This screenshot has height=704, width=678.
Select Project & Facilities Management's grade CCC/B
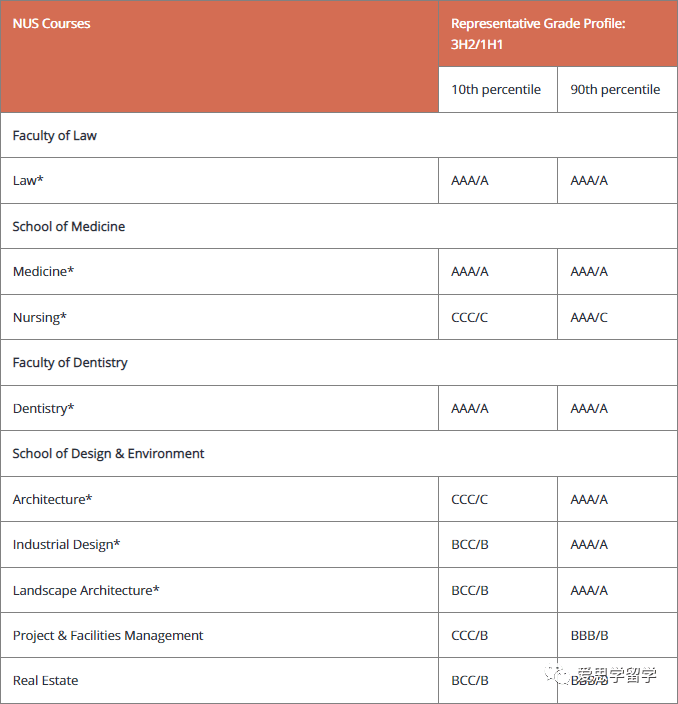pyautogui.click(x=470, y=636)
